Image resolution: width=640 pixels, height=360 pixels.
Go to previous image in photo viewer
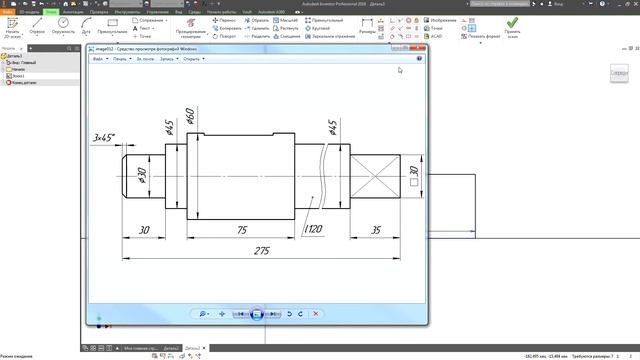[241, 314]
